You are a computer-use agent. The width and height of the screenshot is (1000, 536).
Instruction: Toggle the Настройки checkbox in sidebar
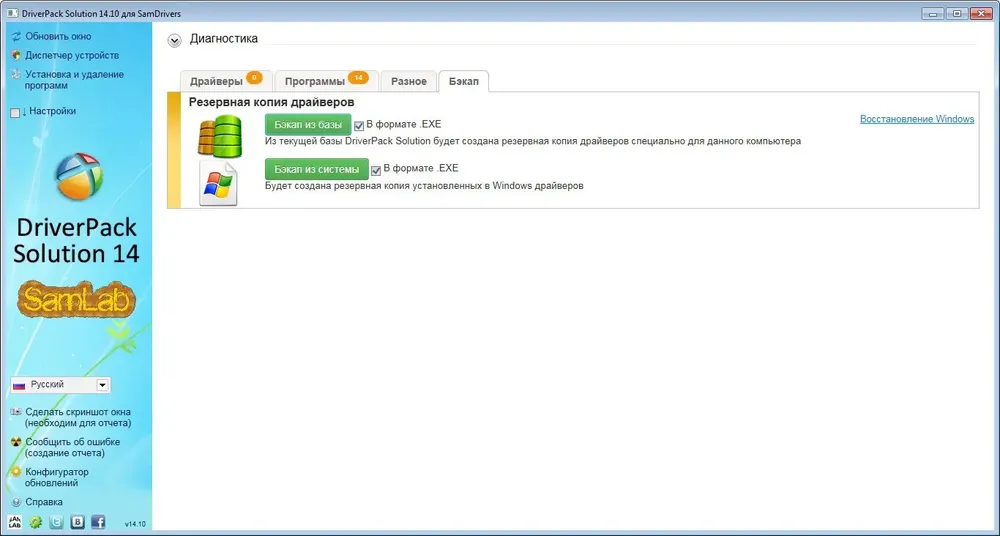(x=15, y=113)
